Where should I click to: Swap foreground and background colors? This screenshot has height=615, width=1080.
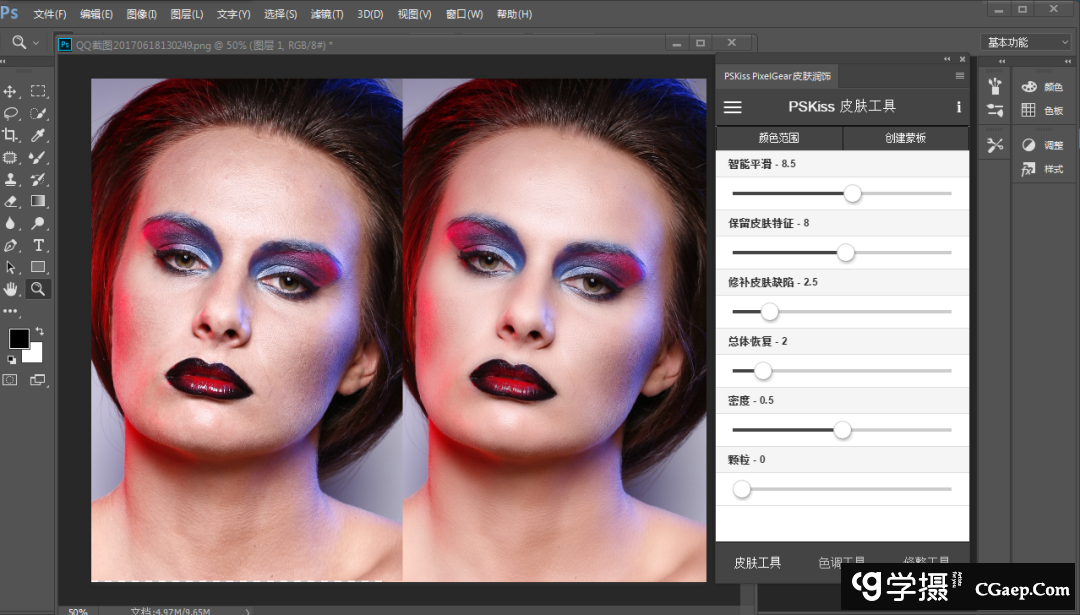pos(40,330)
